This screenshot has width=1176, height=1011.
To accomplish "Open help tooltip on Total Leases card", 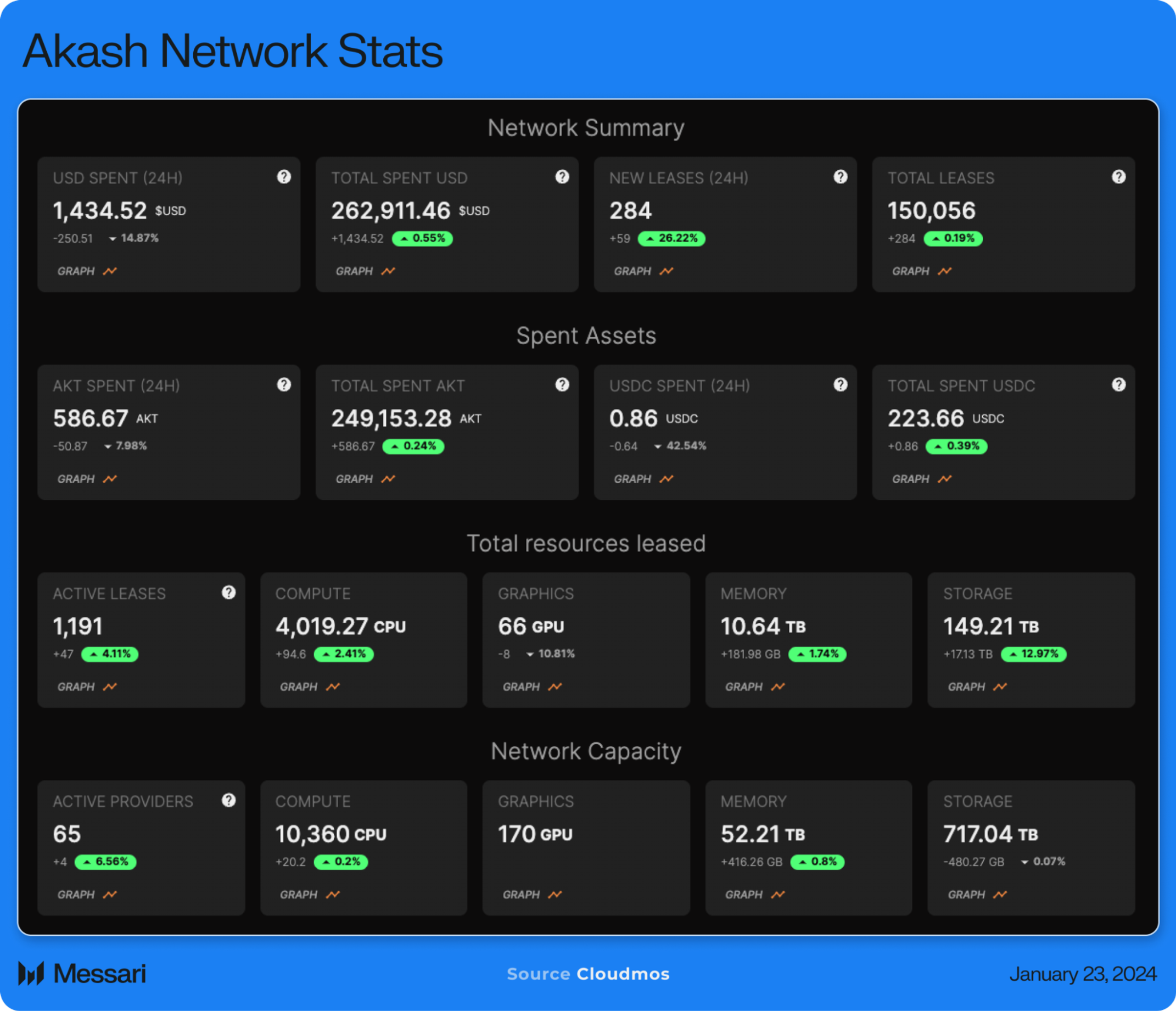I will pyautogui.click(x=1118, y=177).
